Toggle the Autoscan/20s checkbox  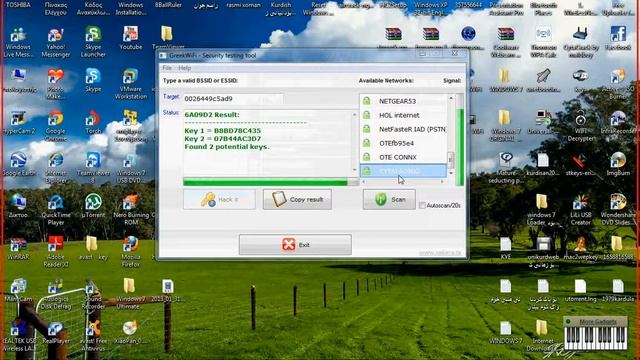click(422, 205)
